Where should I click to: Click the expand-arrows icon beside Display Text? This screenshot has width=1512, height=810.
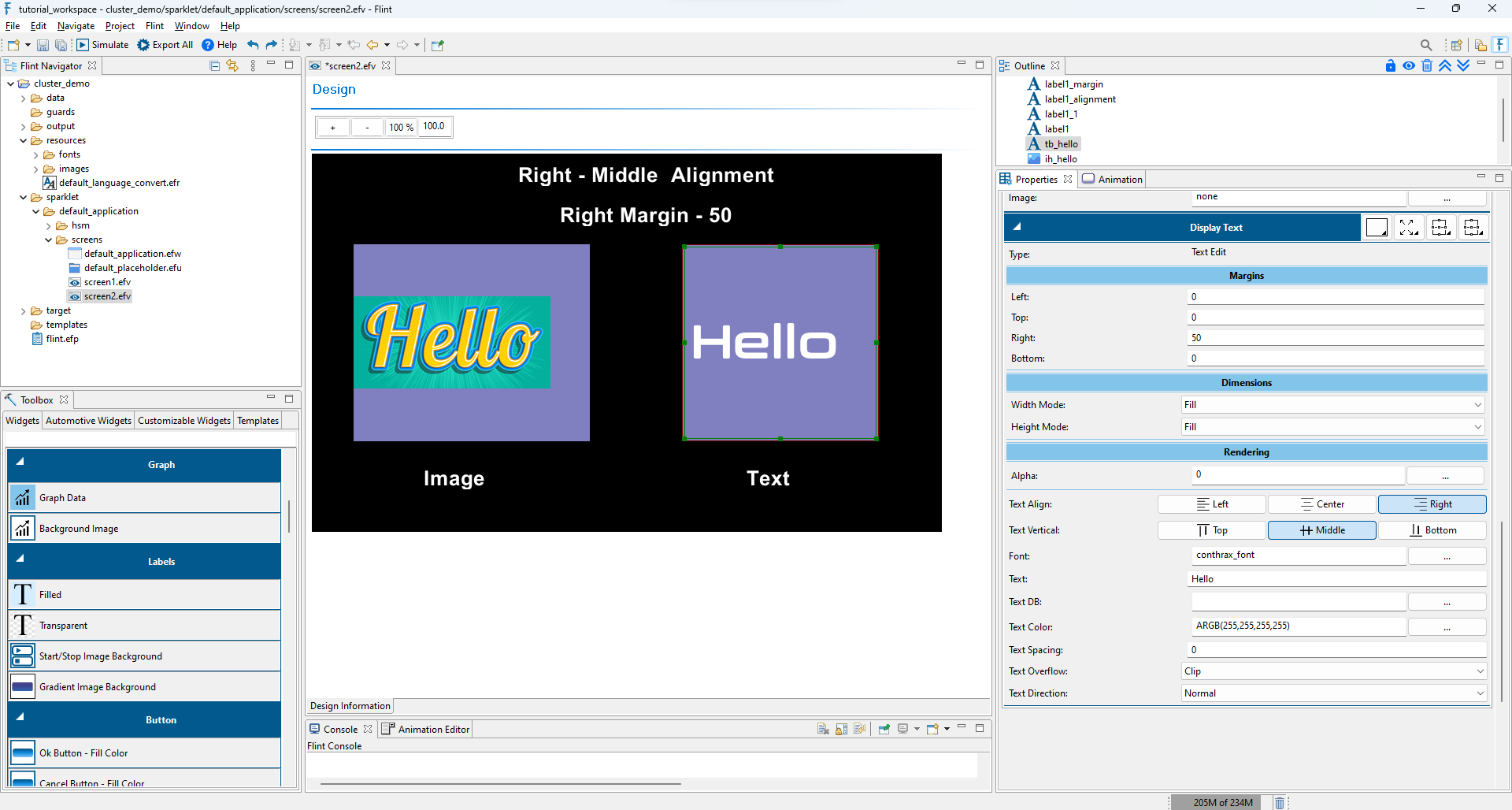1408,228
